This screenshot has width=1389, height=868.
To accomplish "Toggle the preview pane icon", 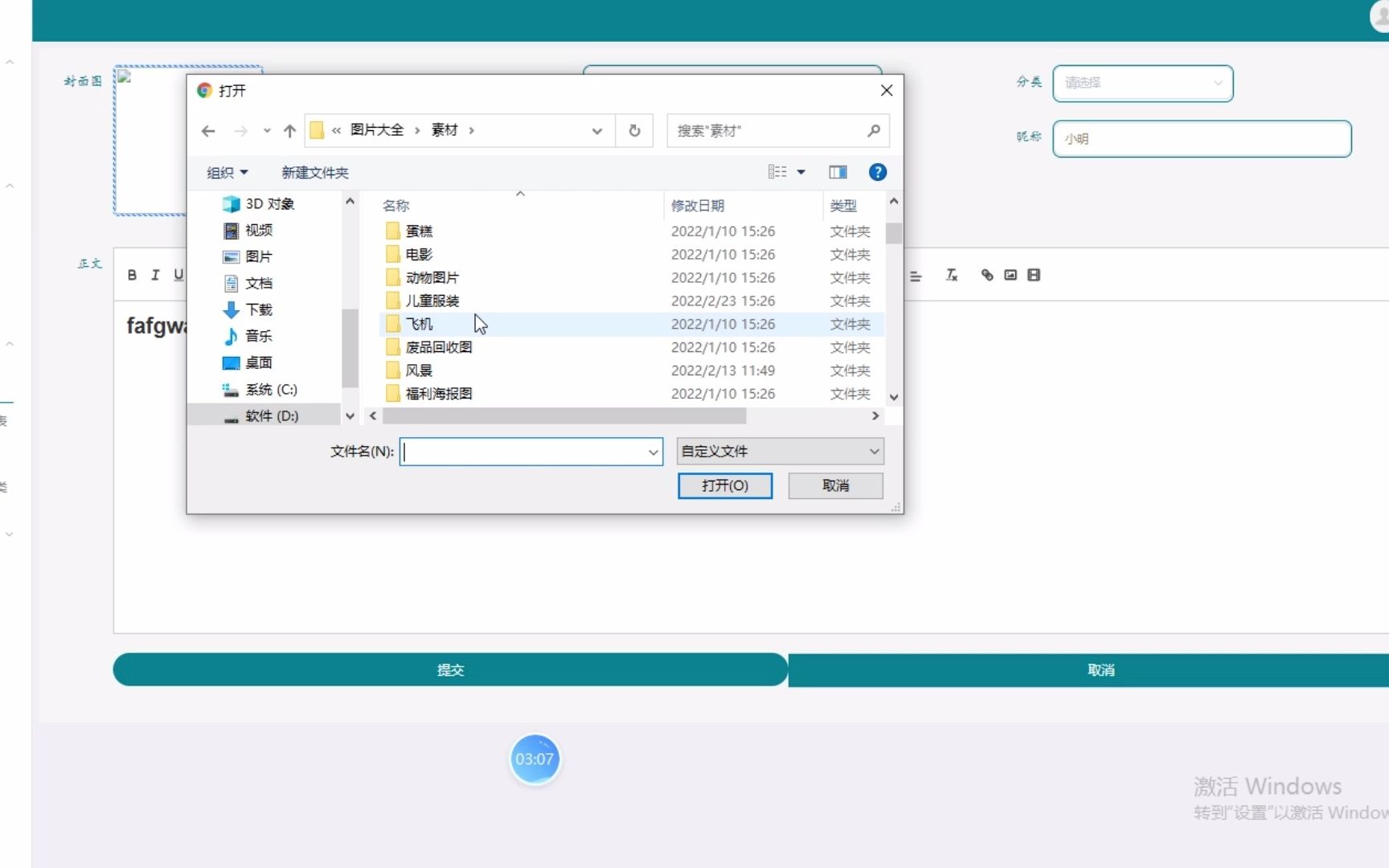I will click(838, 172).
